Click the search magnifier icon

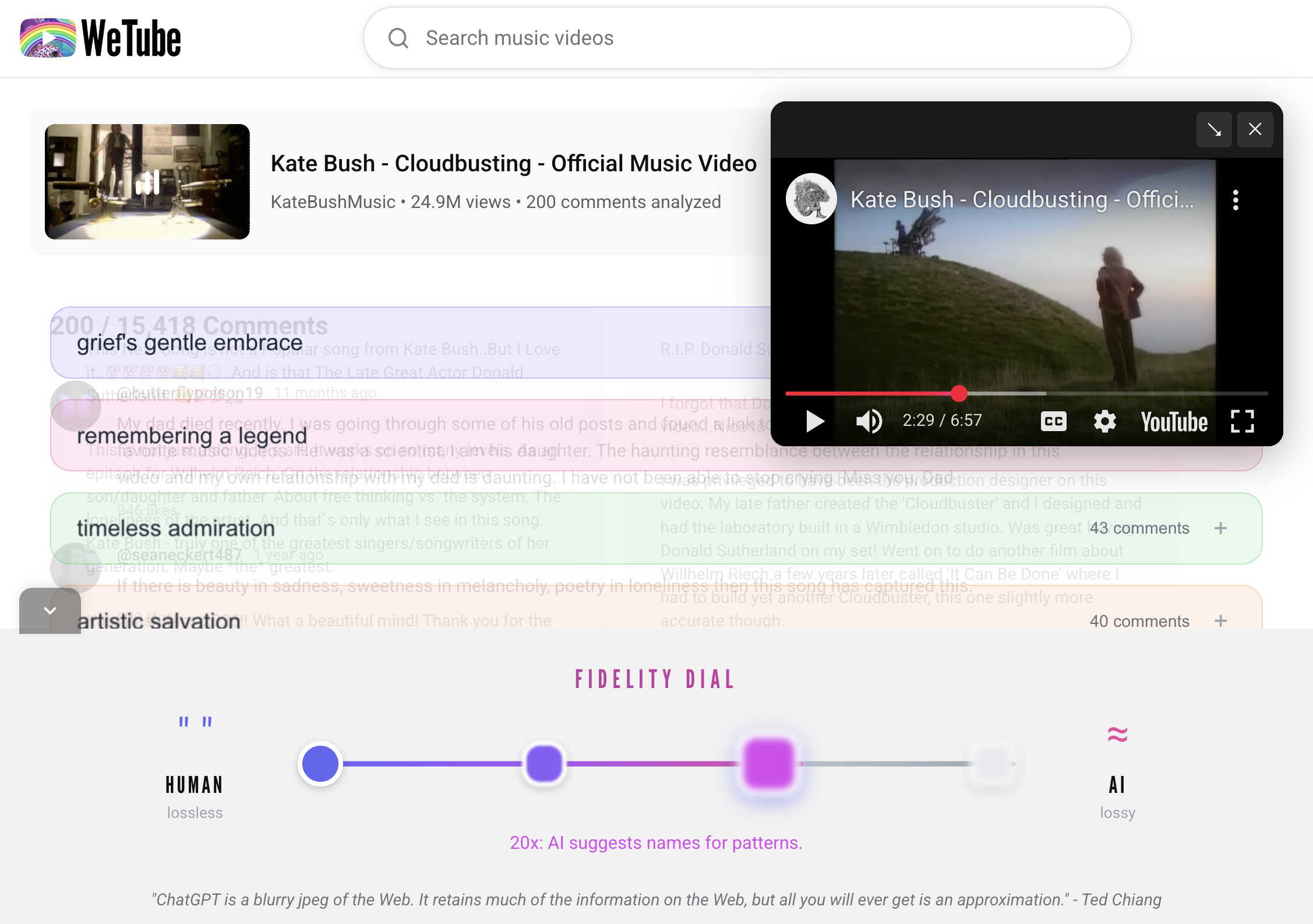(398, 38)
